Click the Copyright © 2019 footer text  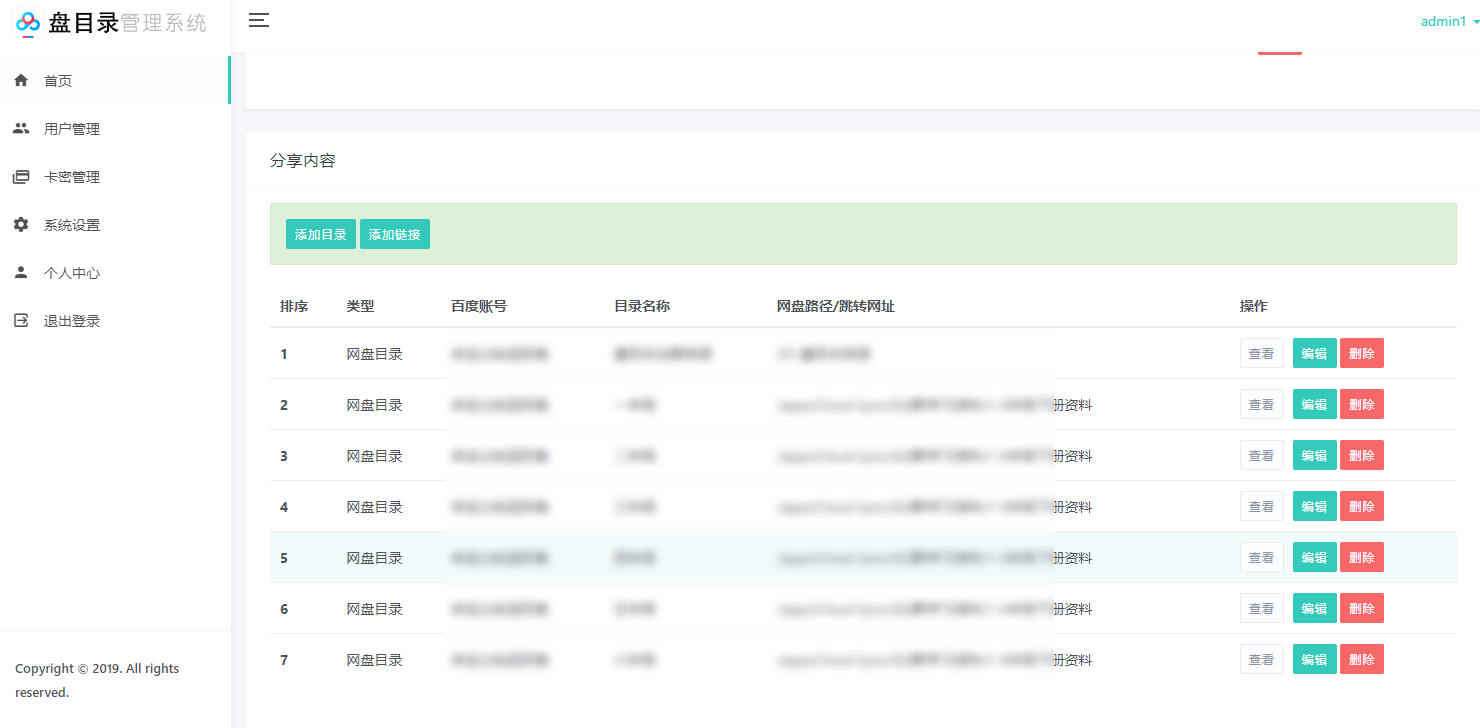tap(97, 680)
